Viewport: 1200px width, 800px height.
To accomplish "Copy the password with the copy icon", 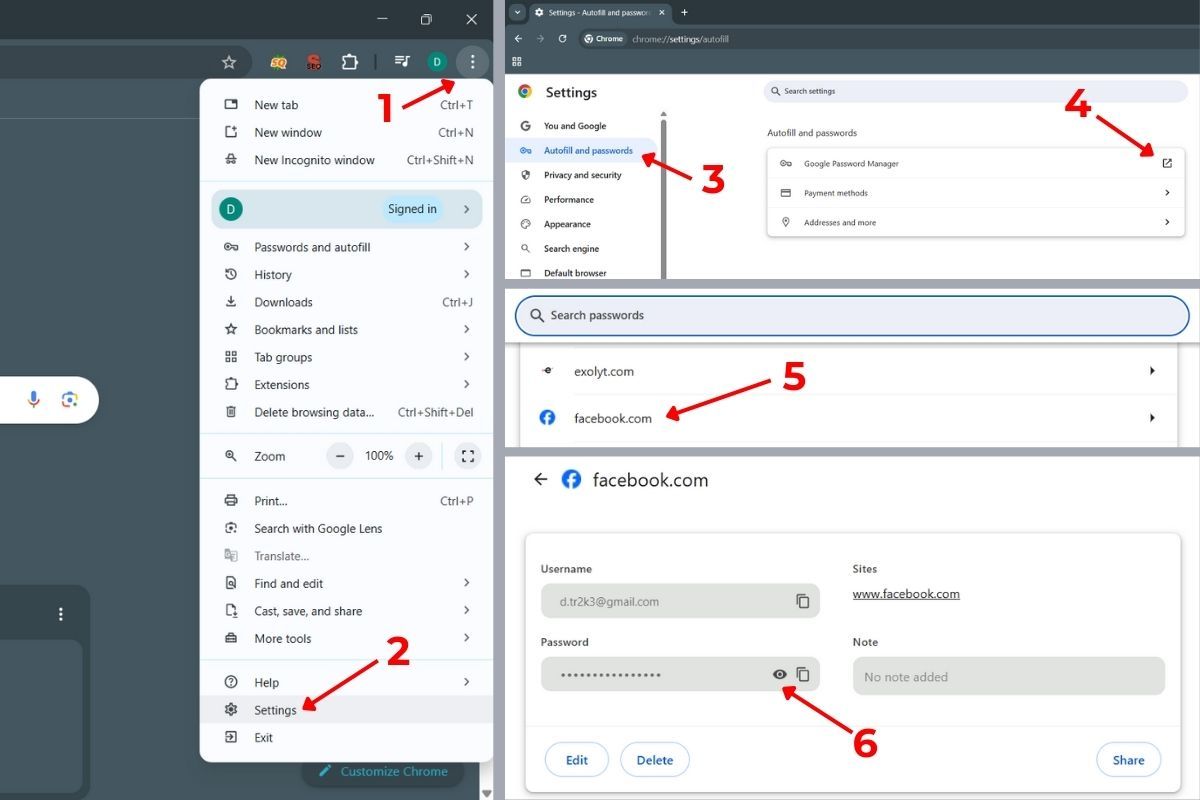I will click(802, 675).
